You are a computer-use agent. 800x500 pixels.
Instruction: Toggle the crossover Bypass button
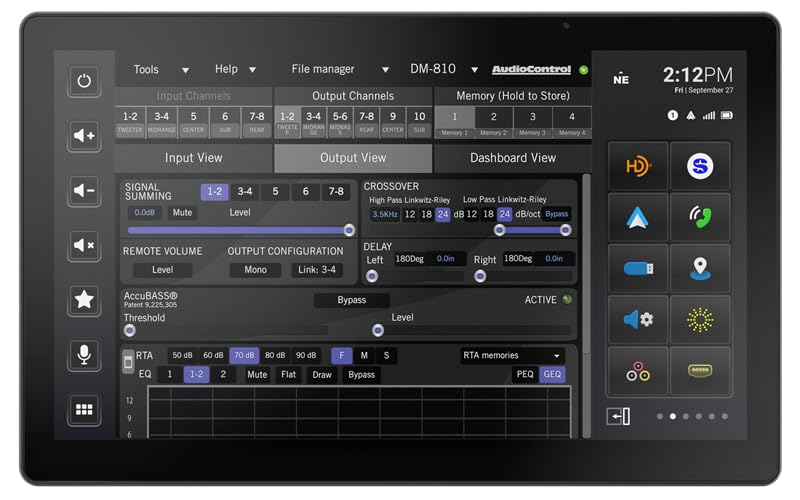556,214
